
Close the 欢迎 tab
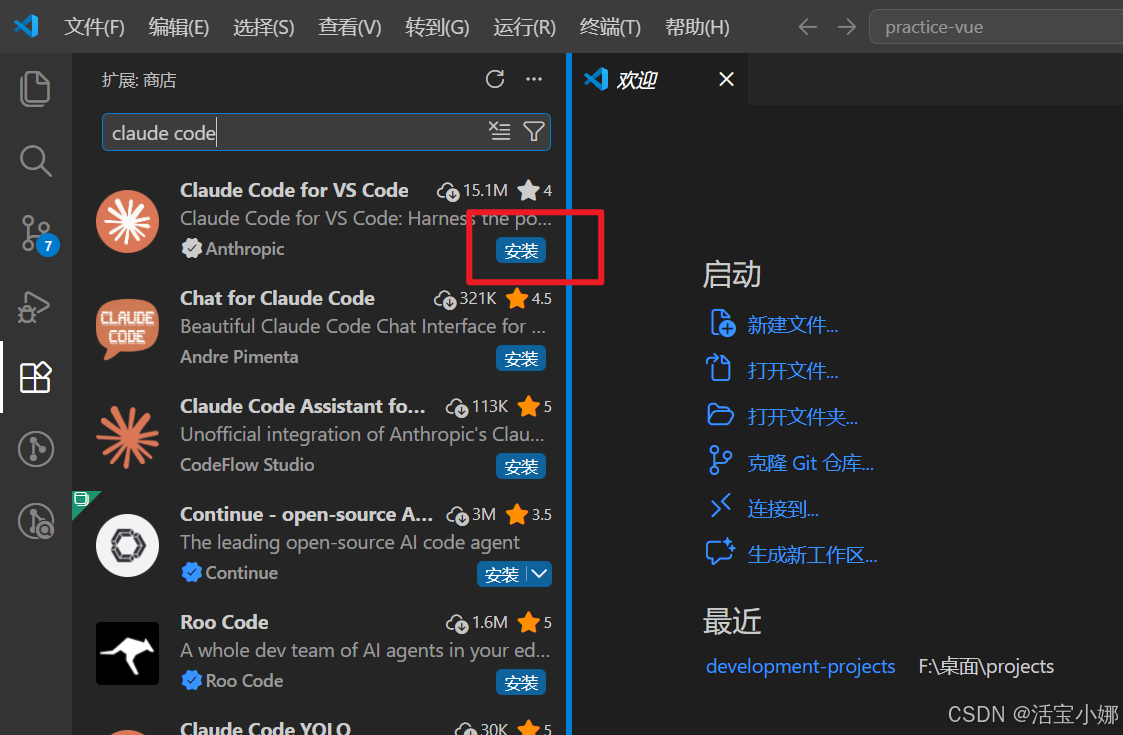(x=726, y=79)
